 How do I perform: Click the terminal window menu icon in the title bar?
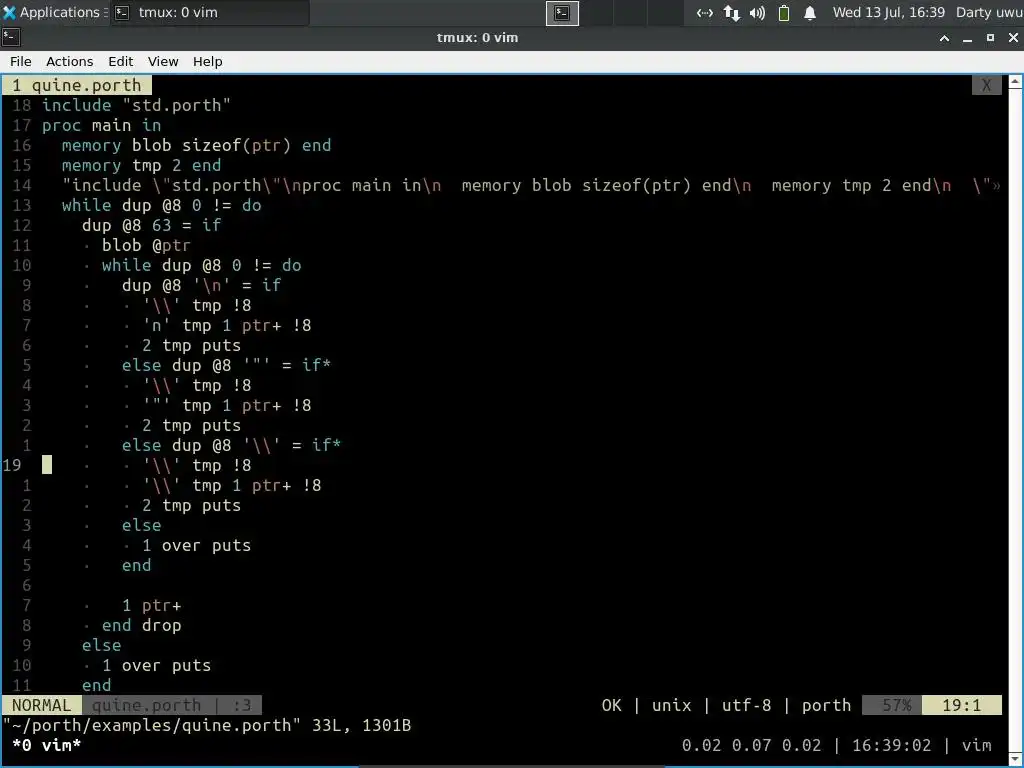tap(11, 37)
